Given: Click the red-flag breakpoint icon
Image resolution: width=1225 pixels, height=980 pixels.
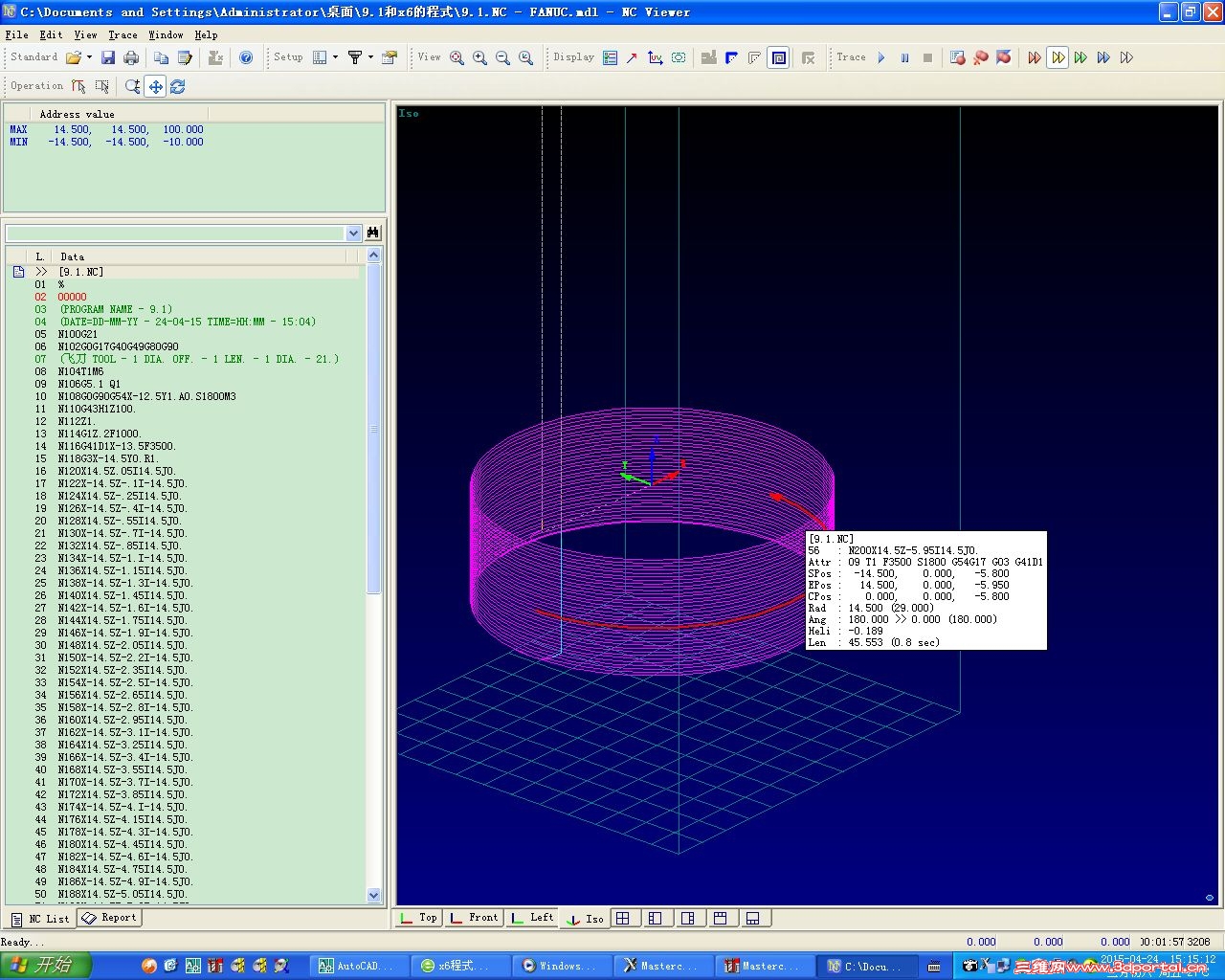Looking at the screenshot, I should 1004,57.
